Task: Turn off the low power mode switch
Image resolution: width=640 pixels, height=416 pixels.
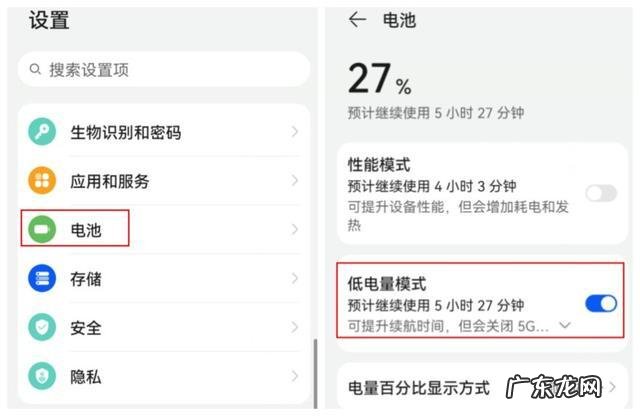Action: pos(600,303)
